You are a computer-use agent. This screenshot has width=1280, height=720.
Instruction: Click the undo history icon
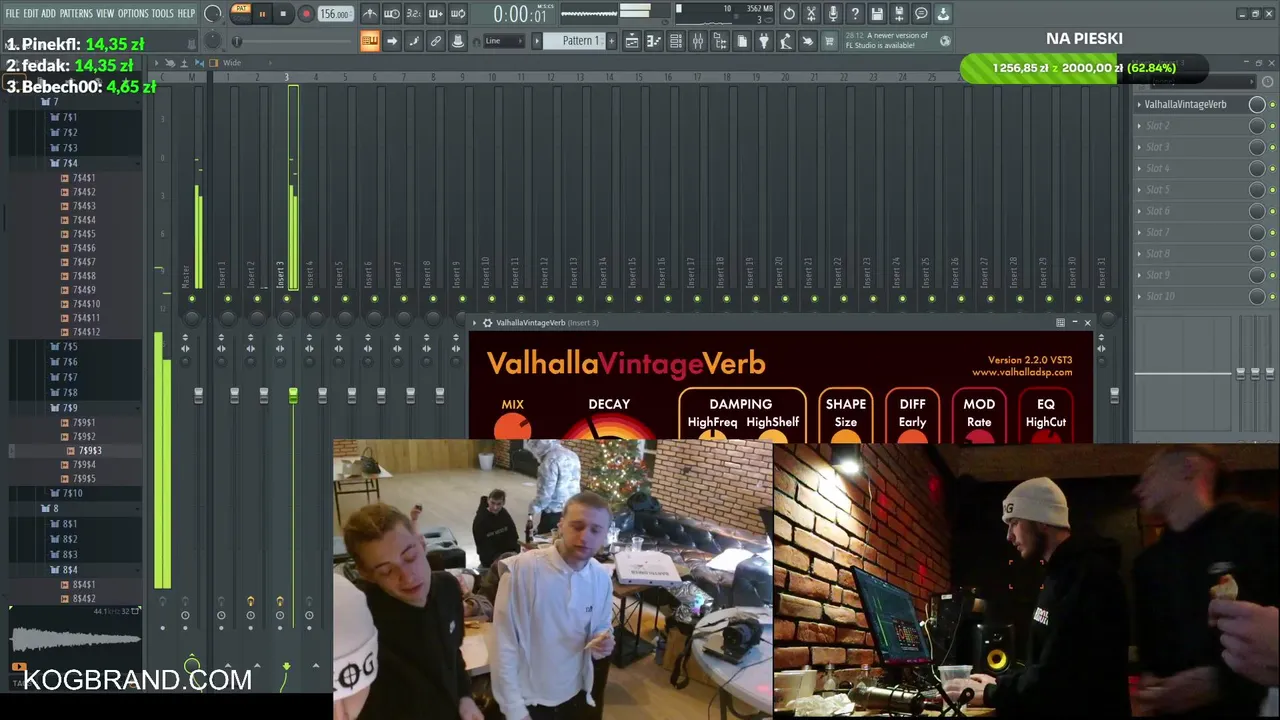point(789,14)
